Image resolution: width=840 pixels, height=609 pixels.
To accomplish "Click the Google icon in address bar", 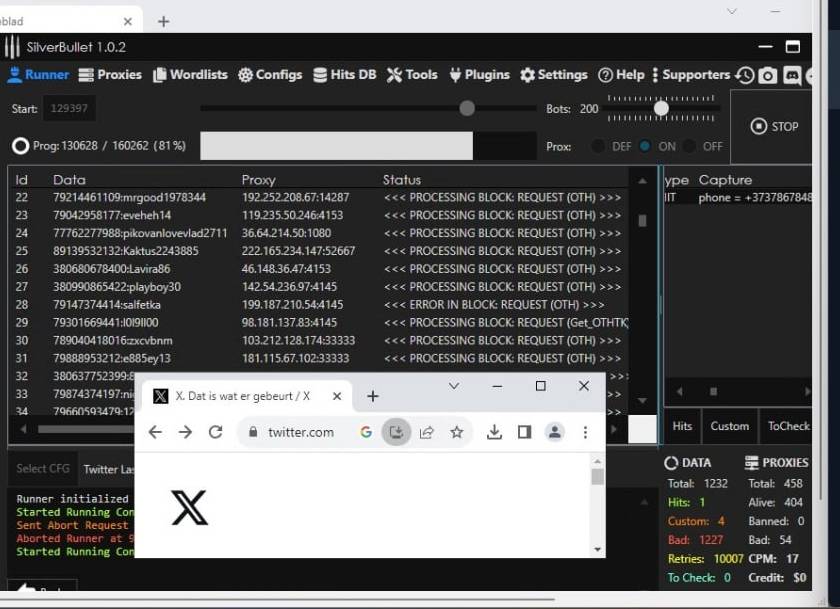I will pos(366,432).
